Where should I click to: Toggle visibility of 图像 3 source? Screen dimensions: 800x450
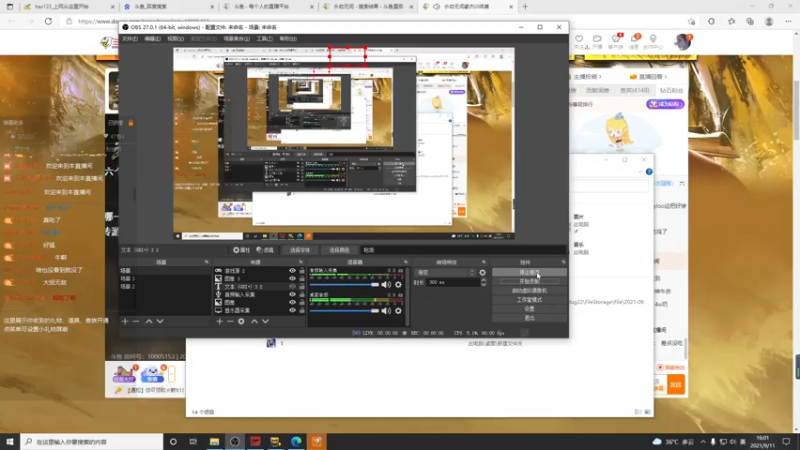[292, 279]
